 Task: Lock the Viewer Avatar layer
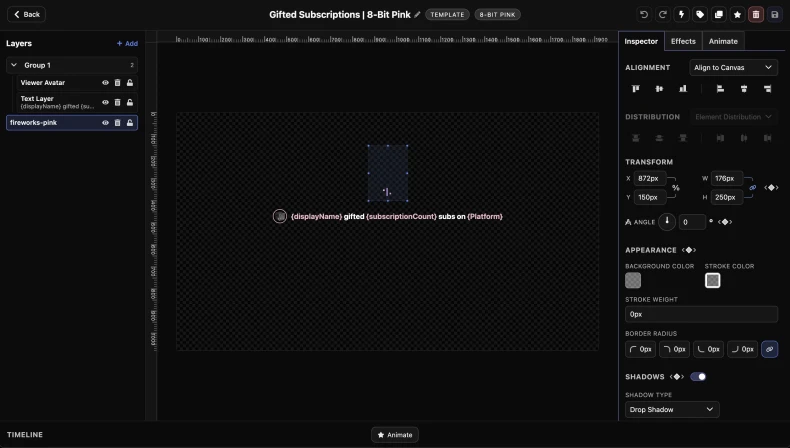coord(130,83)
